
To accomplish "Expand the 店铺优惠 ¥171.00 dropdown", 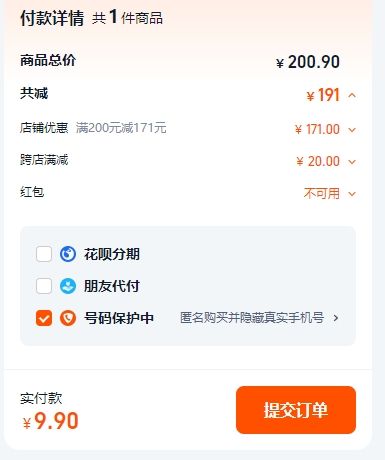I will tap(352, 130).
